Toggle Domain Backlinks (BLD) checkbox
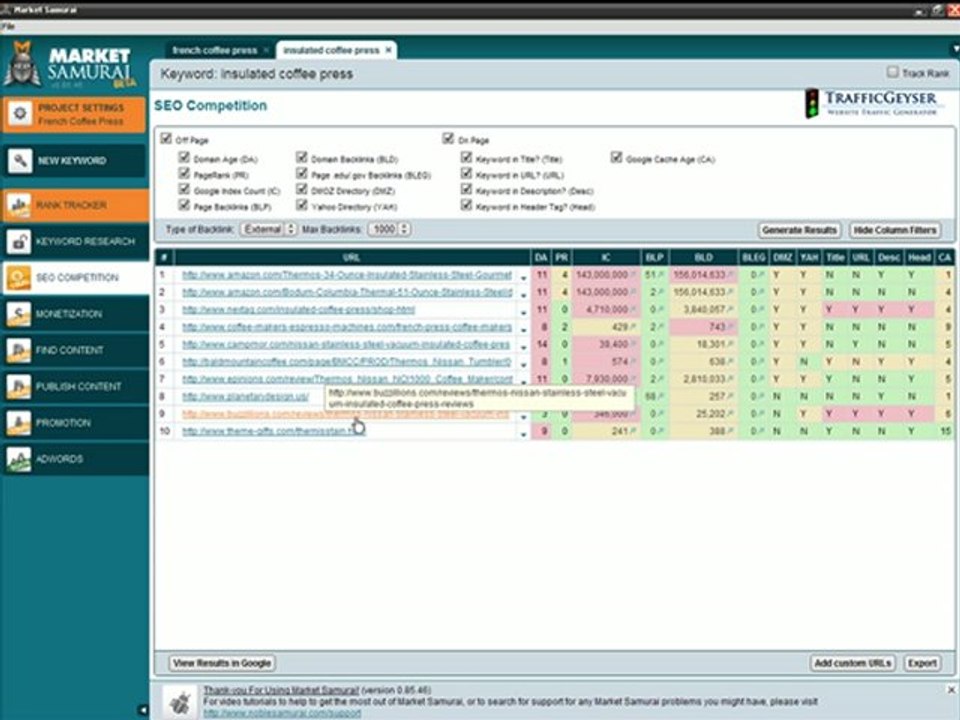Image resolution: width=960 pixels, height=720 pixels. pos(301,157)
